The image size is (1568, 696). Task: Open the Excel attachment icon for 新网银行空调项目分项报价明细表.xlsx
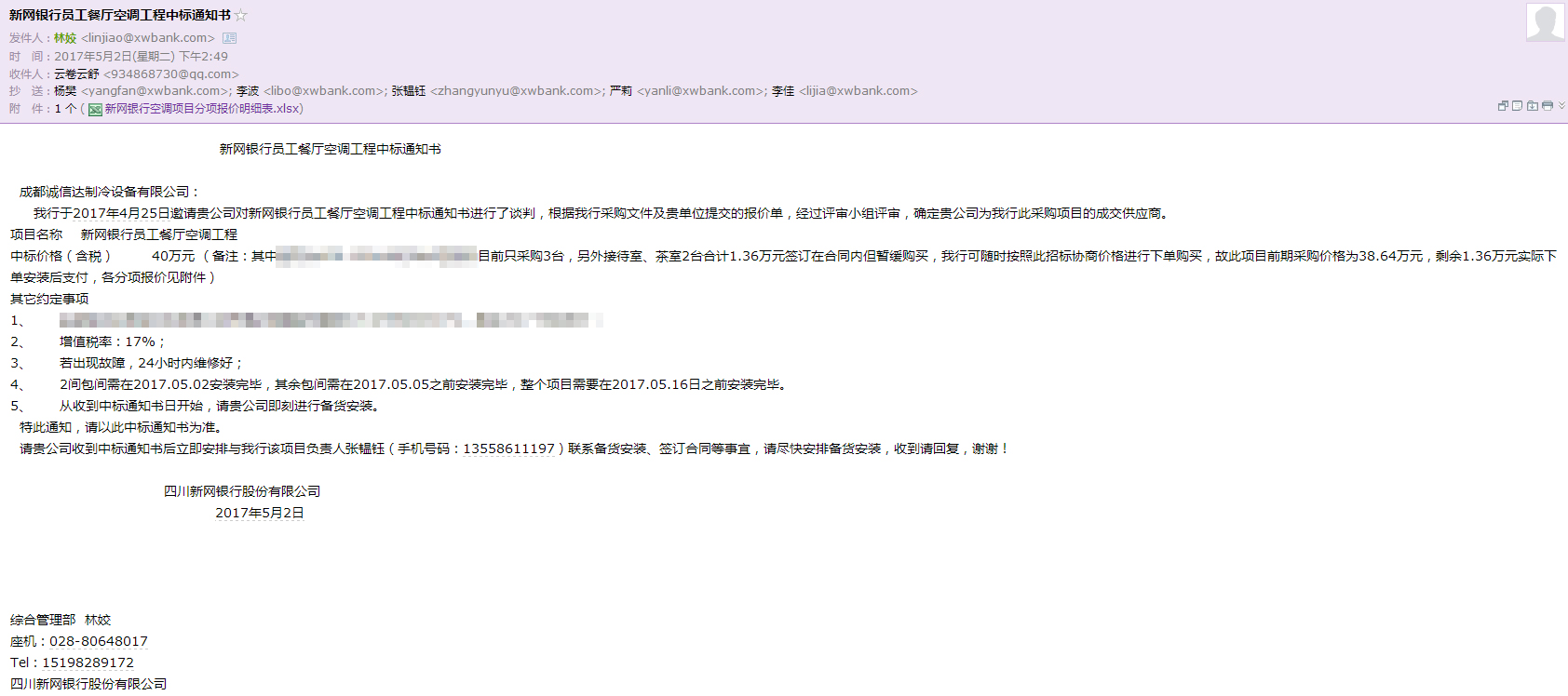pos(95,110)
